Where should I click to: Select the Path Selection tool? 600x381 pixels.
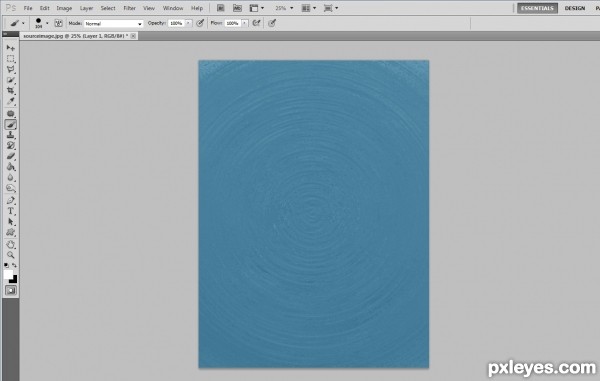11,222
